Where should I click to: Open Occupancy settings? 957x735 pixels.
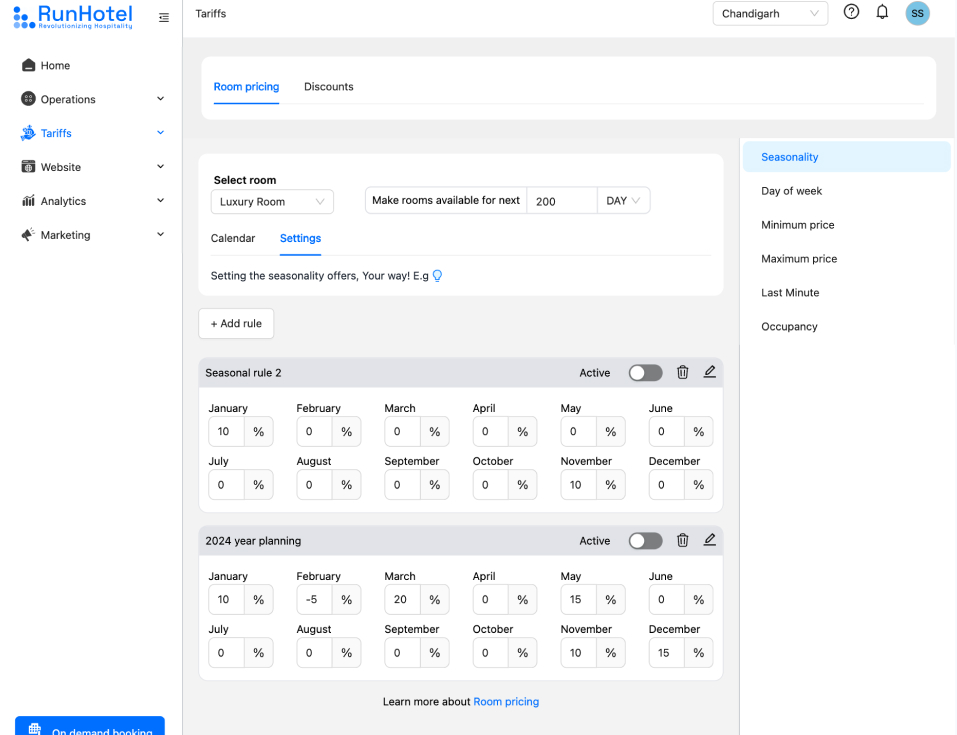click(x=789, y=327)
